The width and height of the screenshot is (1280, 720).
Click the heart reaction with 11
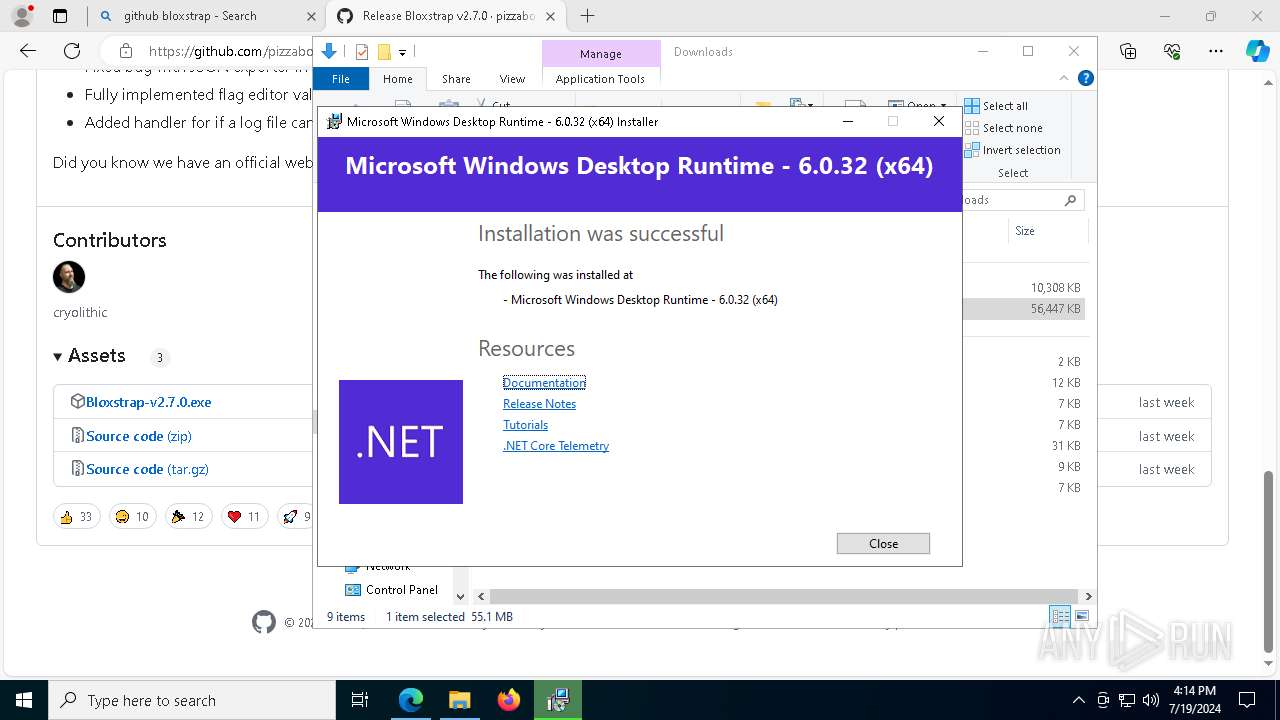[244, 517]
